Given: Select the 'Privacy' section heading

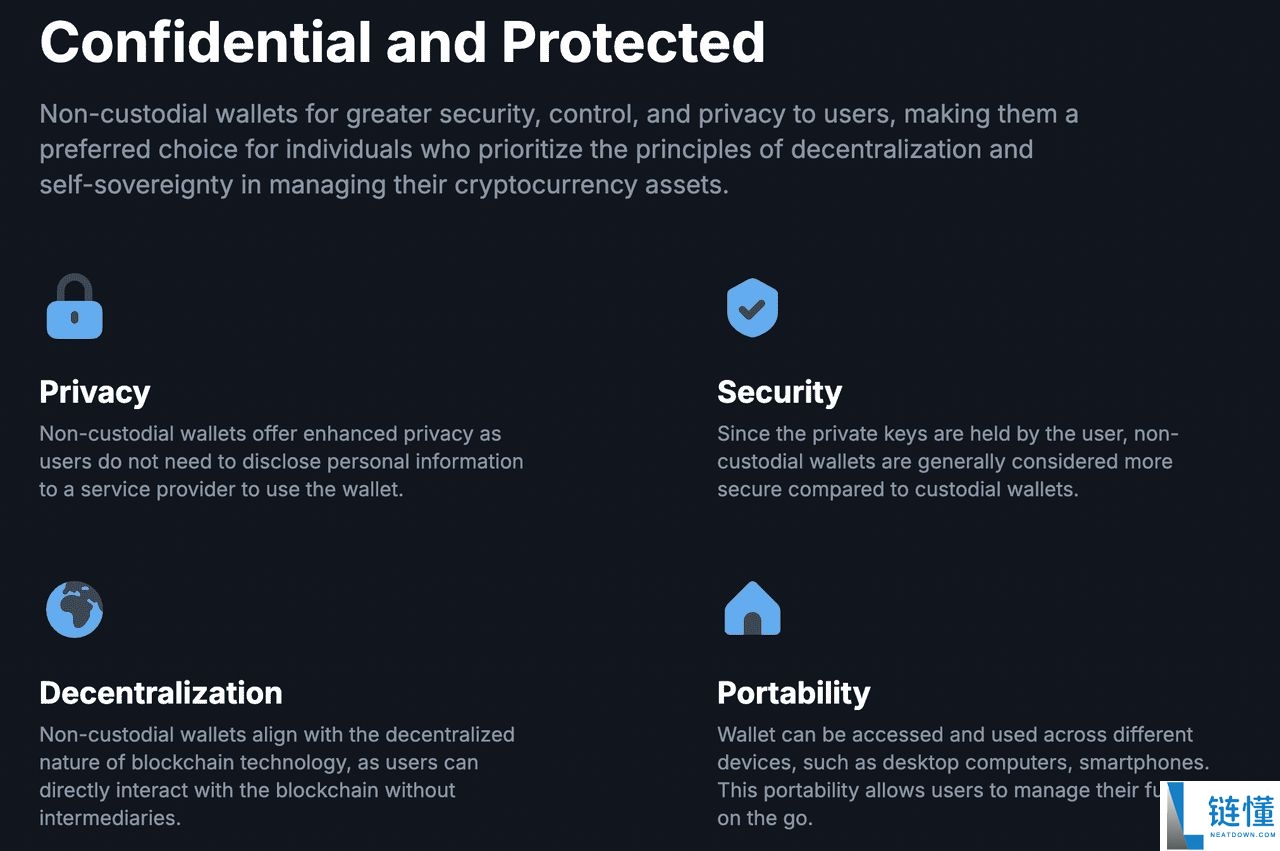Looking at the screenshot, I should coord(95,392).
